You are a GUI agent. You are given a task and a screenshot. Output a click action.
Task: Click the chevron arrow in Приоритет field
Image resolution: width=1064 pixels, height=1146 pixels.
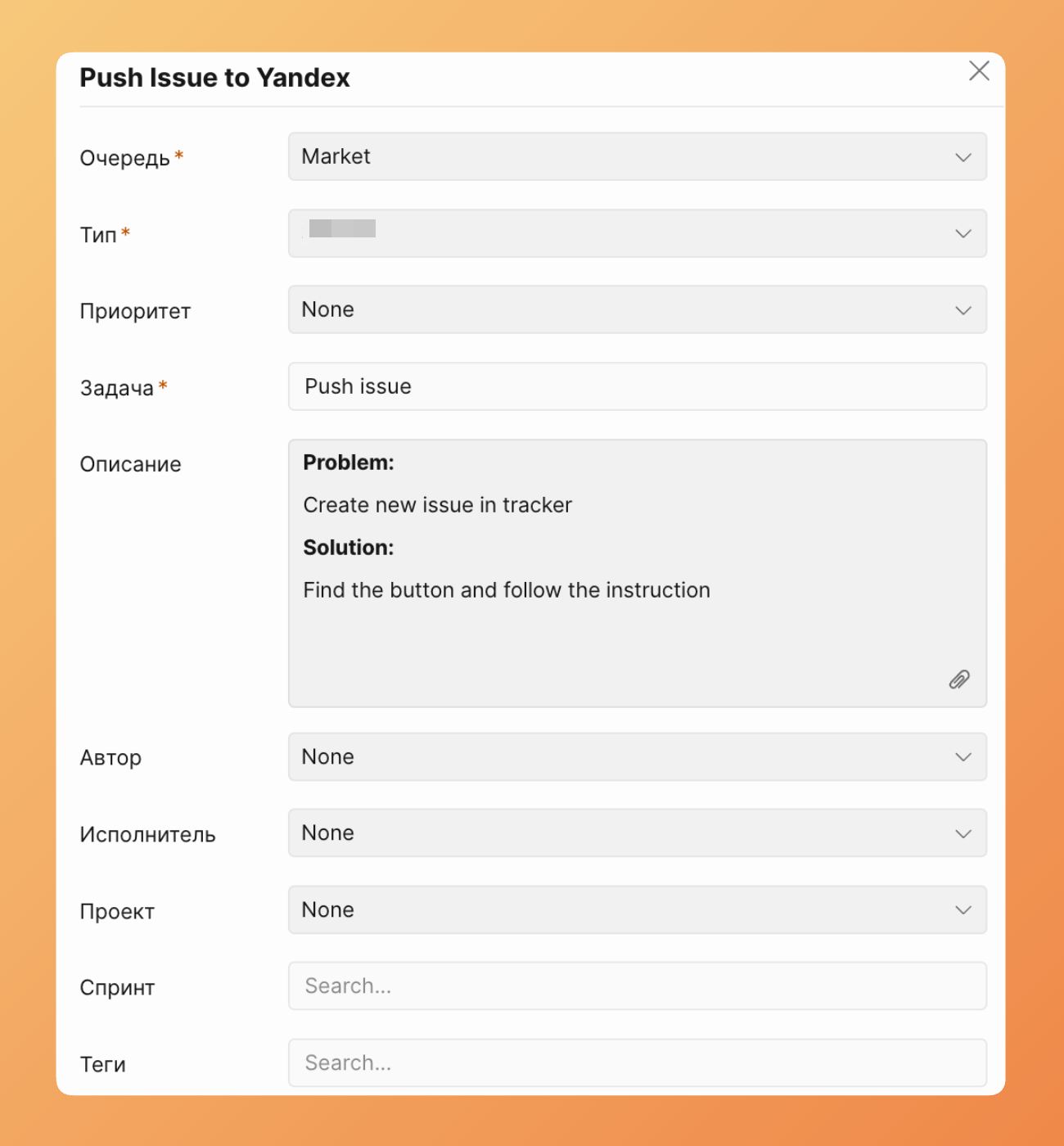coord(963,310)
